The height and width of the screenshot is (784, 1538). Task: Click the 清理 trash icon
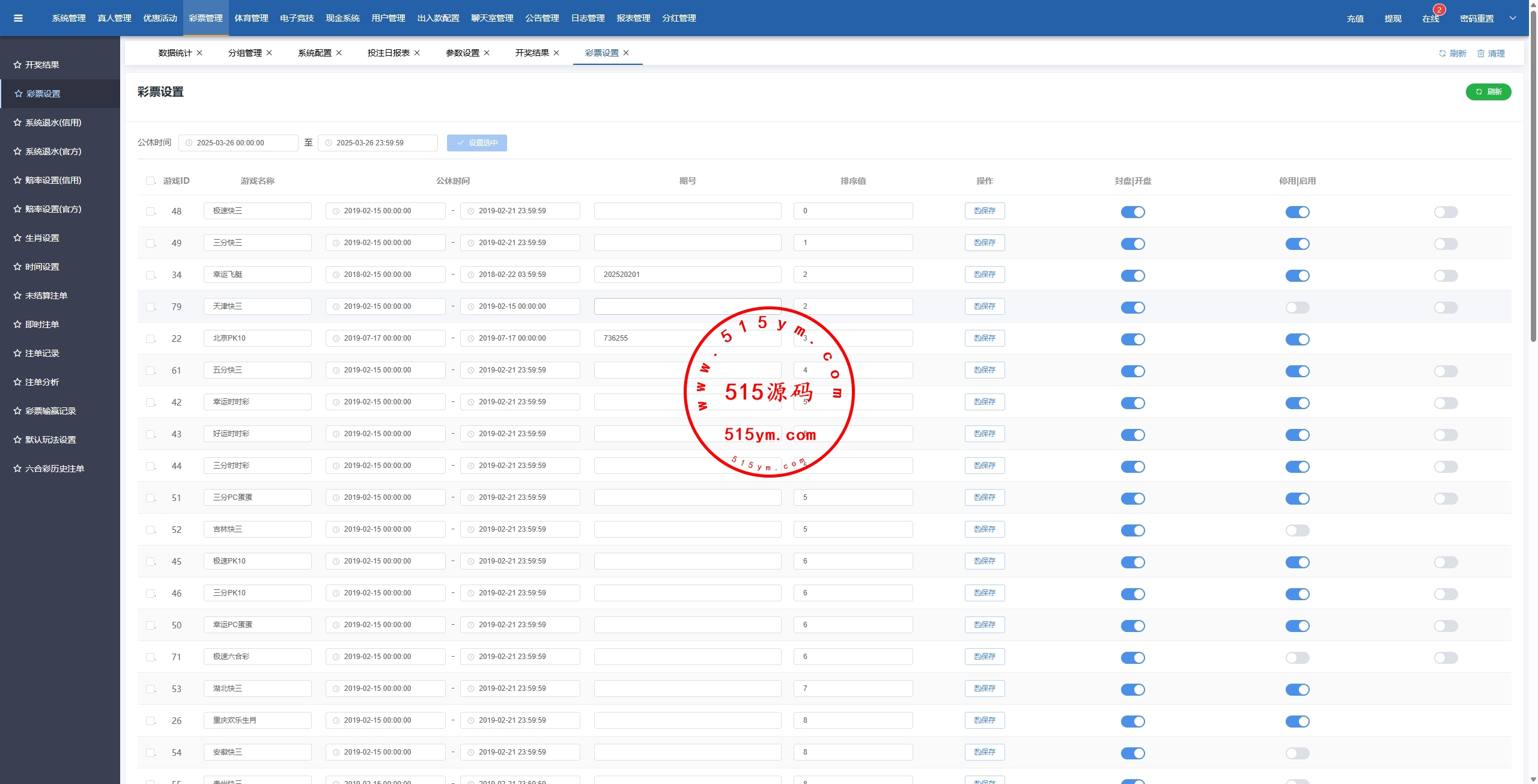1481,53
